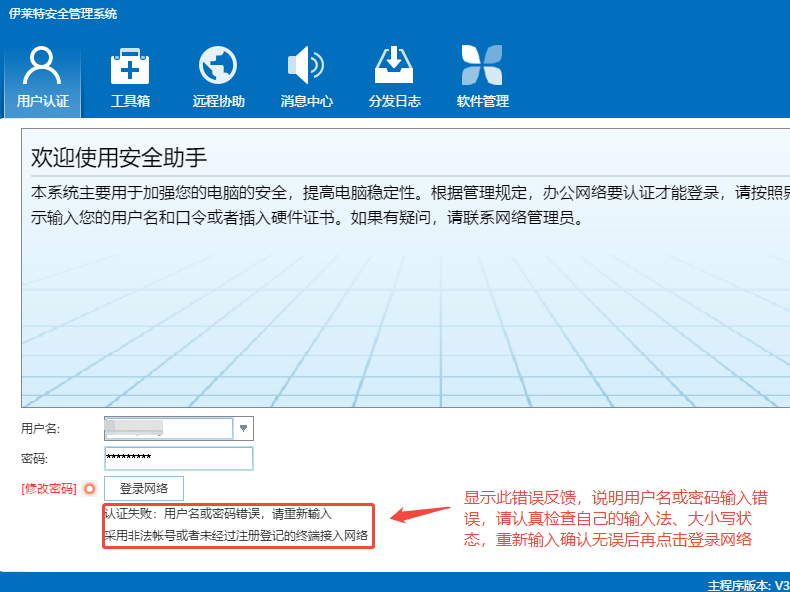The width and height of the screenshot is (790, 592).
Task: Click the 认证失败 error message line
Action: click(x=218, y=514)
